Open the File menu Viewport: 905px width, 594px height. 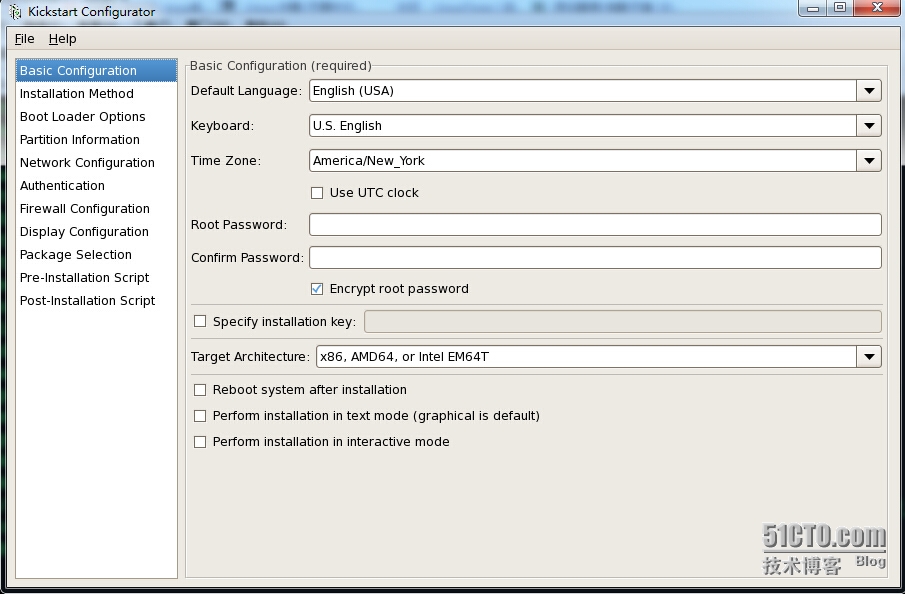point(24,39)
